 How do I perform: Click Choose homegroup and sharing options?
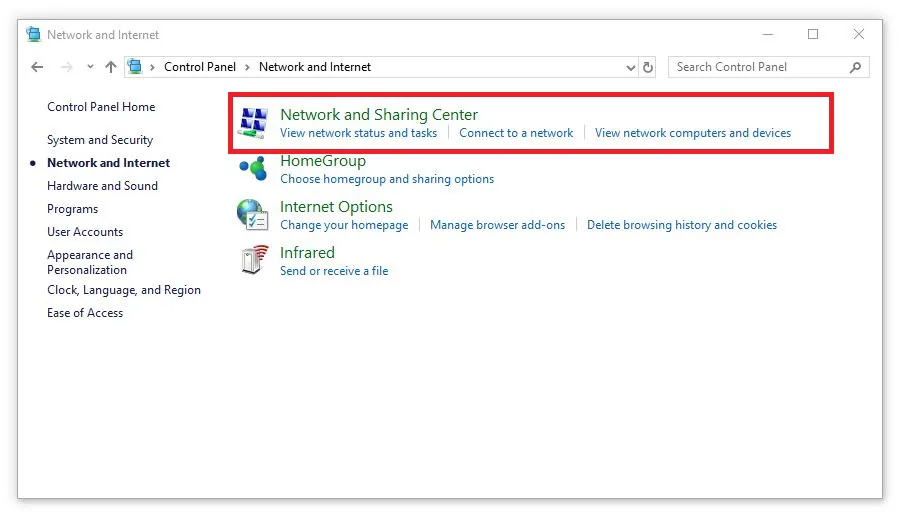point(387,179)
